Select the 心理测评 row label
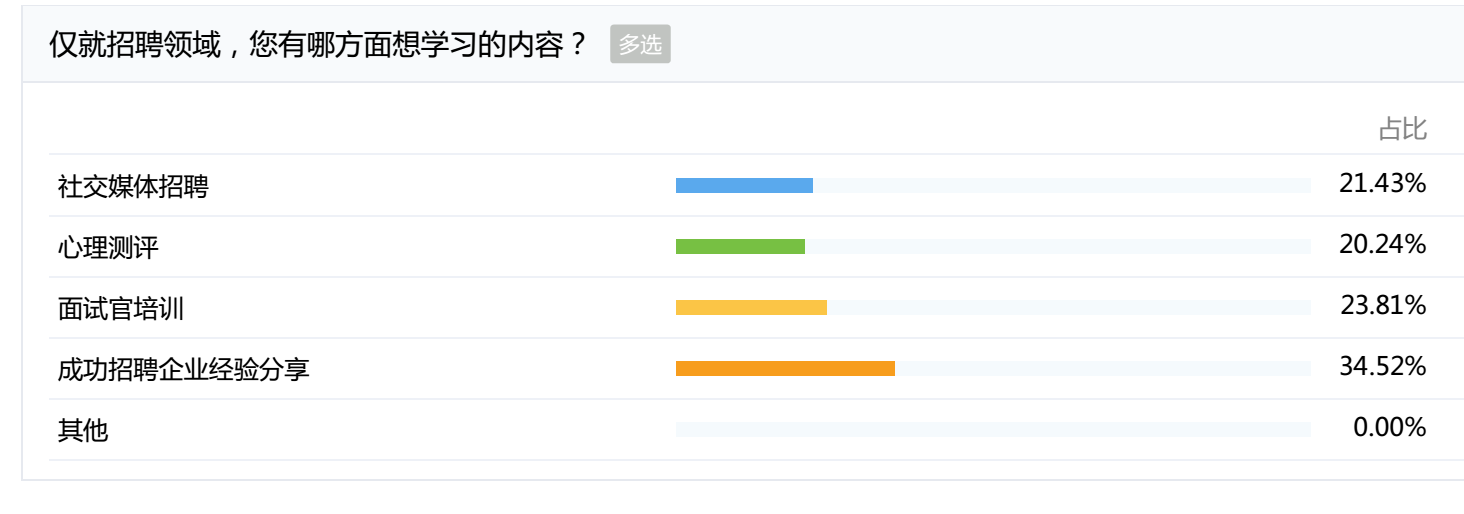This screenshot has width=1464, height=514. click(x=108, y=247)
